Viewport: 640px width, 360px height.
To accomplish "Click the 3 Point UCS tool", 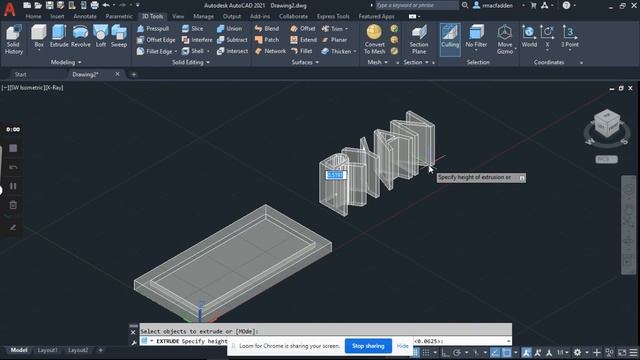I will pyautogui.click(x=569, y=36).
